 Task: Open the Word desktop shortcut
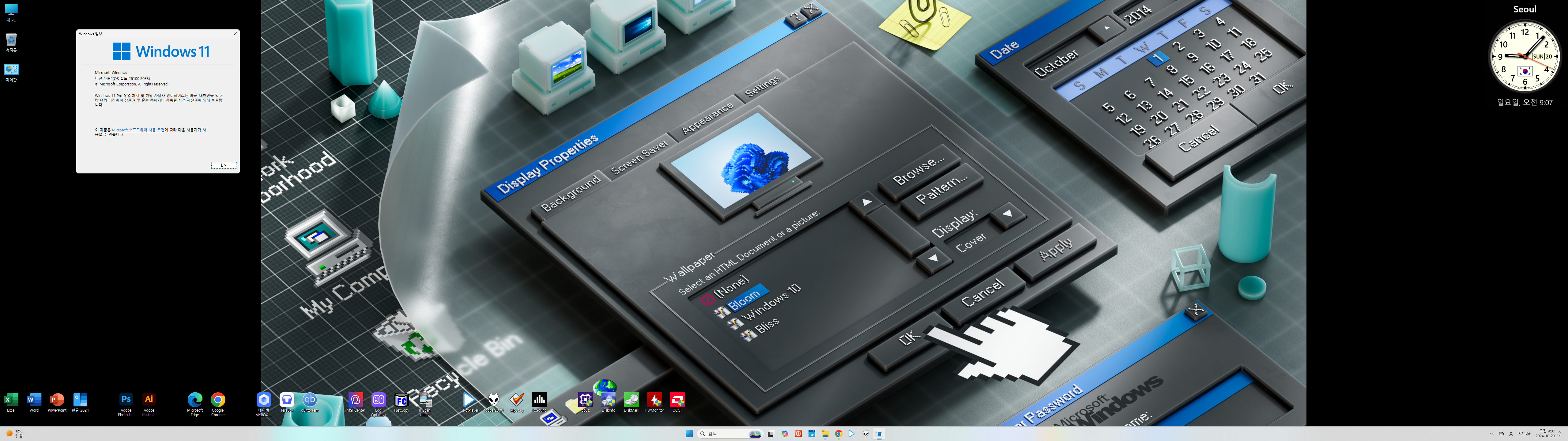[34, 402]
